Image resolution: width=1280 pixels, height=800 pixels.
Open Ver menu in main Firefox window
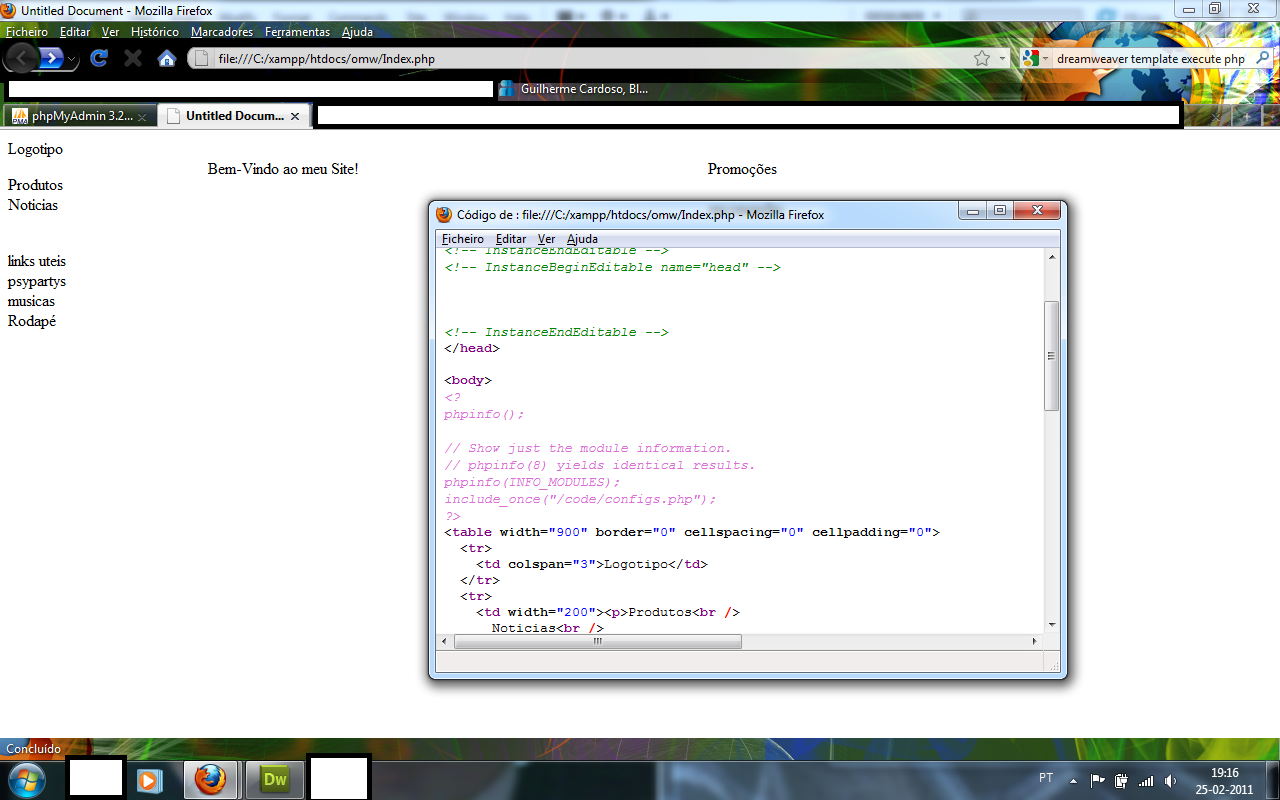point(110,32)
